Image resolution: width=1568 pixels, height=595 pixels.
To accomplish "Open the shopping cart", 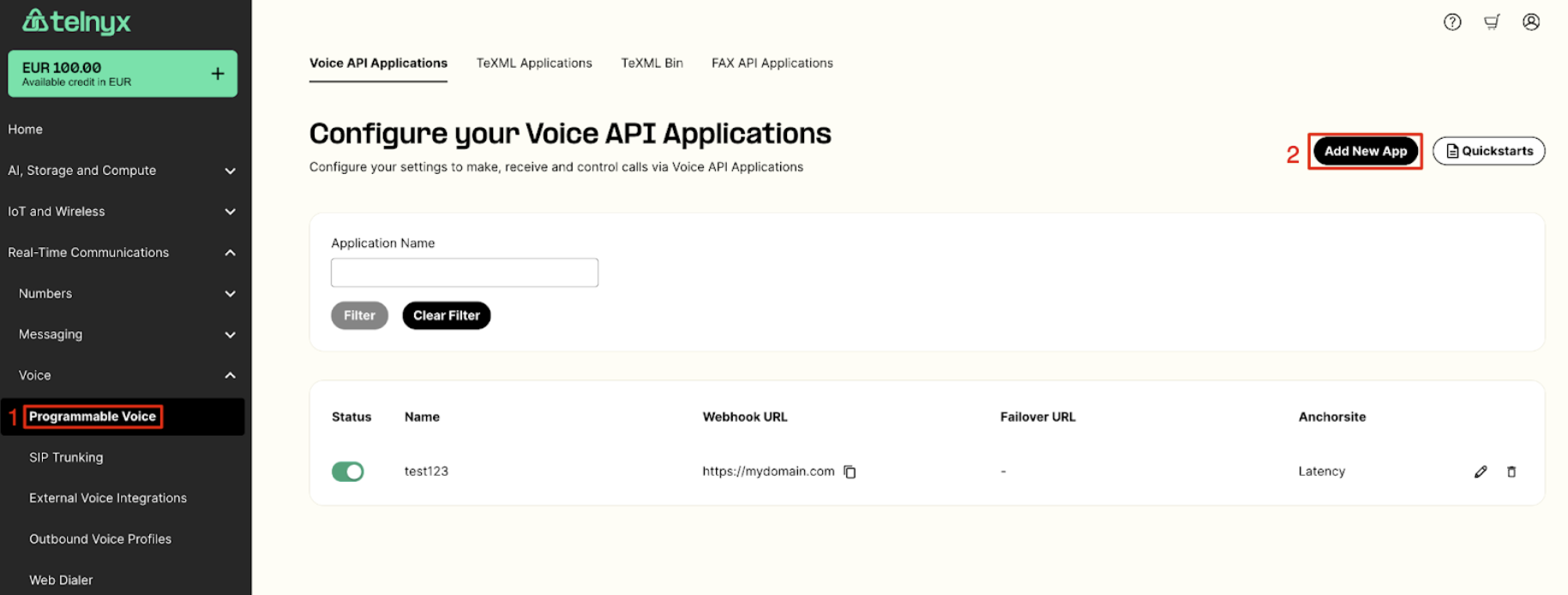I will click(1492, 21).
